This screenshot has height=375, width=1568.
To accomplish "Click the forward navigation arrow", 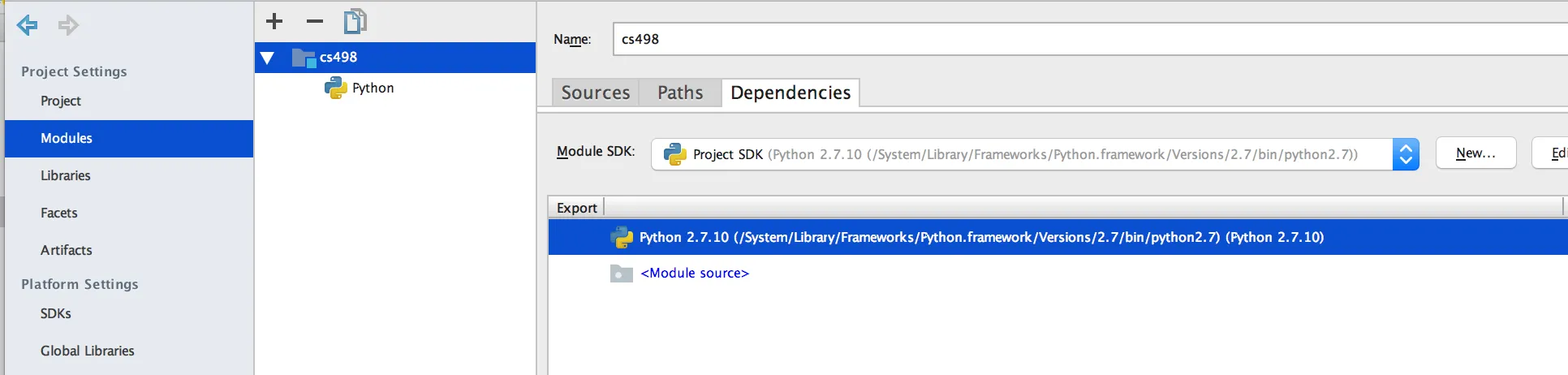I will point(68,25).
